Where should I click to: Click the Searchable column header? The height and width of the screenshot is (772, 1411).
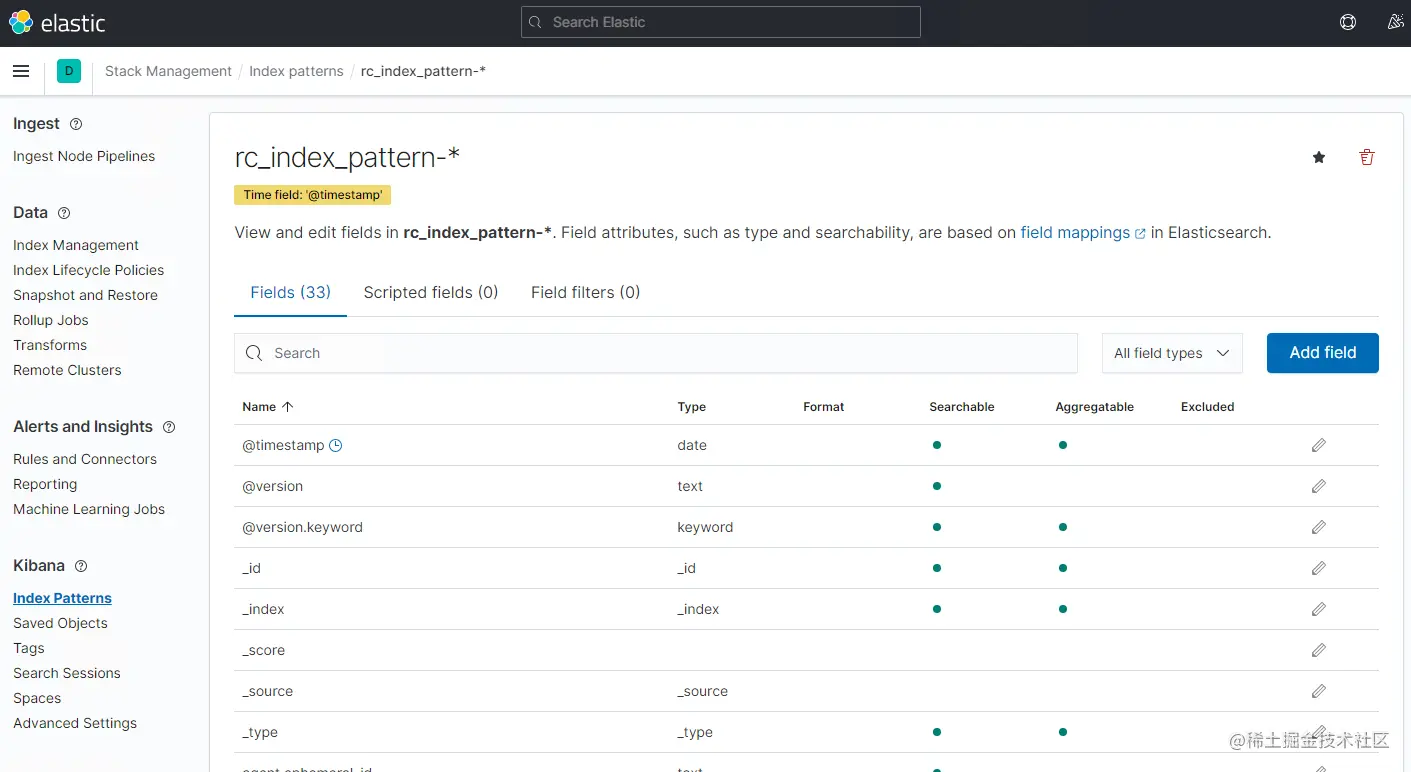(x=962, y=407)
